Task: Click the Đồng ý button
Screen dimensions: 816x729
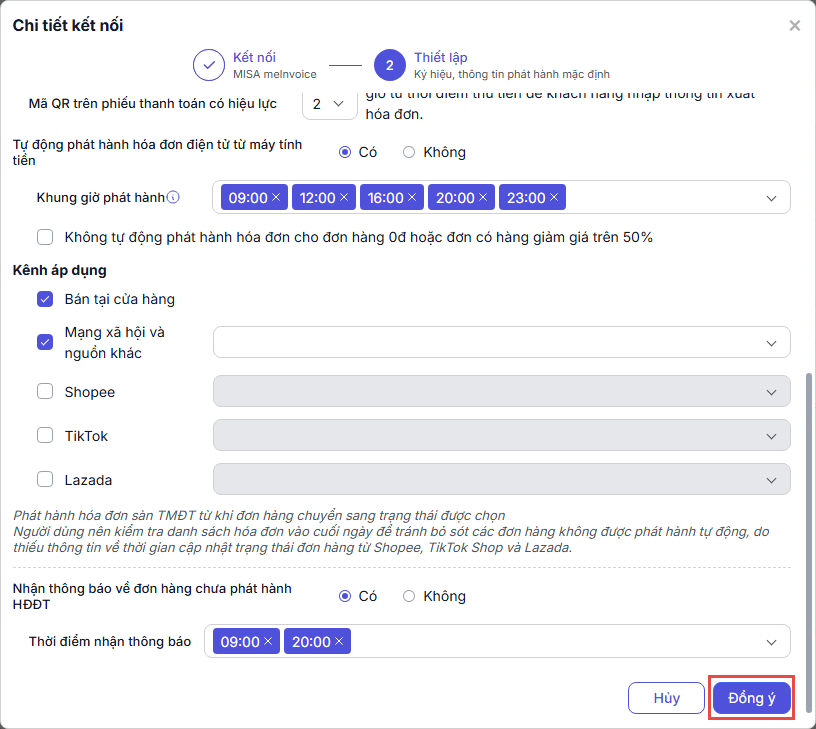Action: (752, 698)
